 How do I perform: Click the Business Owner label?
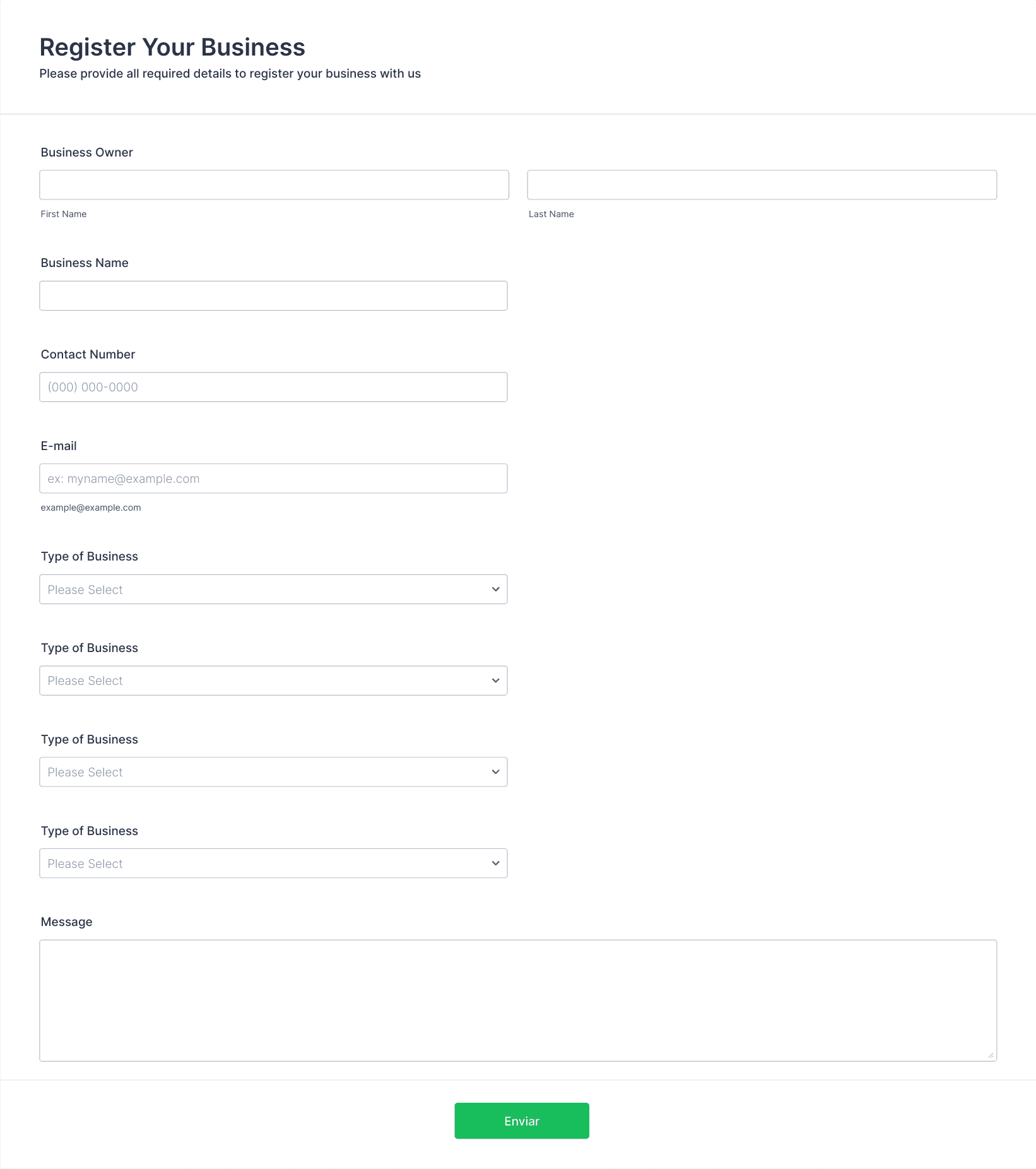click(x=87, y=152)
